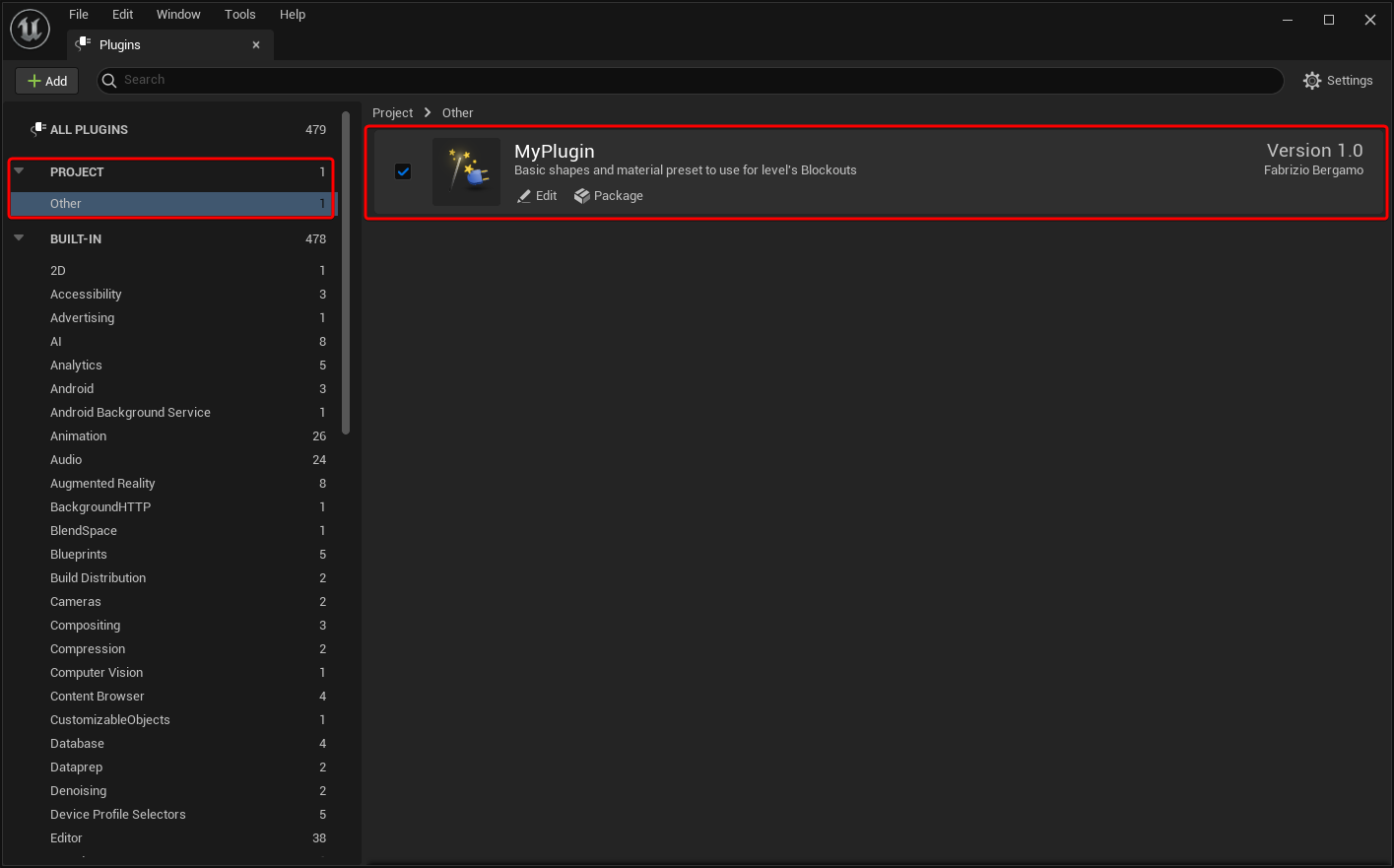This screenshot has width=1394, height=868.
Task: Click the Settings gear icon
Action: [x=1312, y=81]
